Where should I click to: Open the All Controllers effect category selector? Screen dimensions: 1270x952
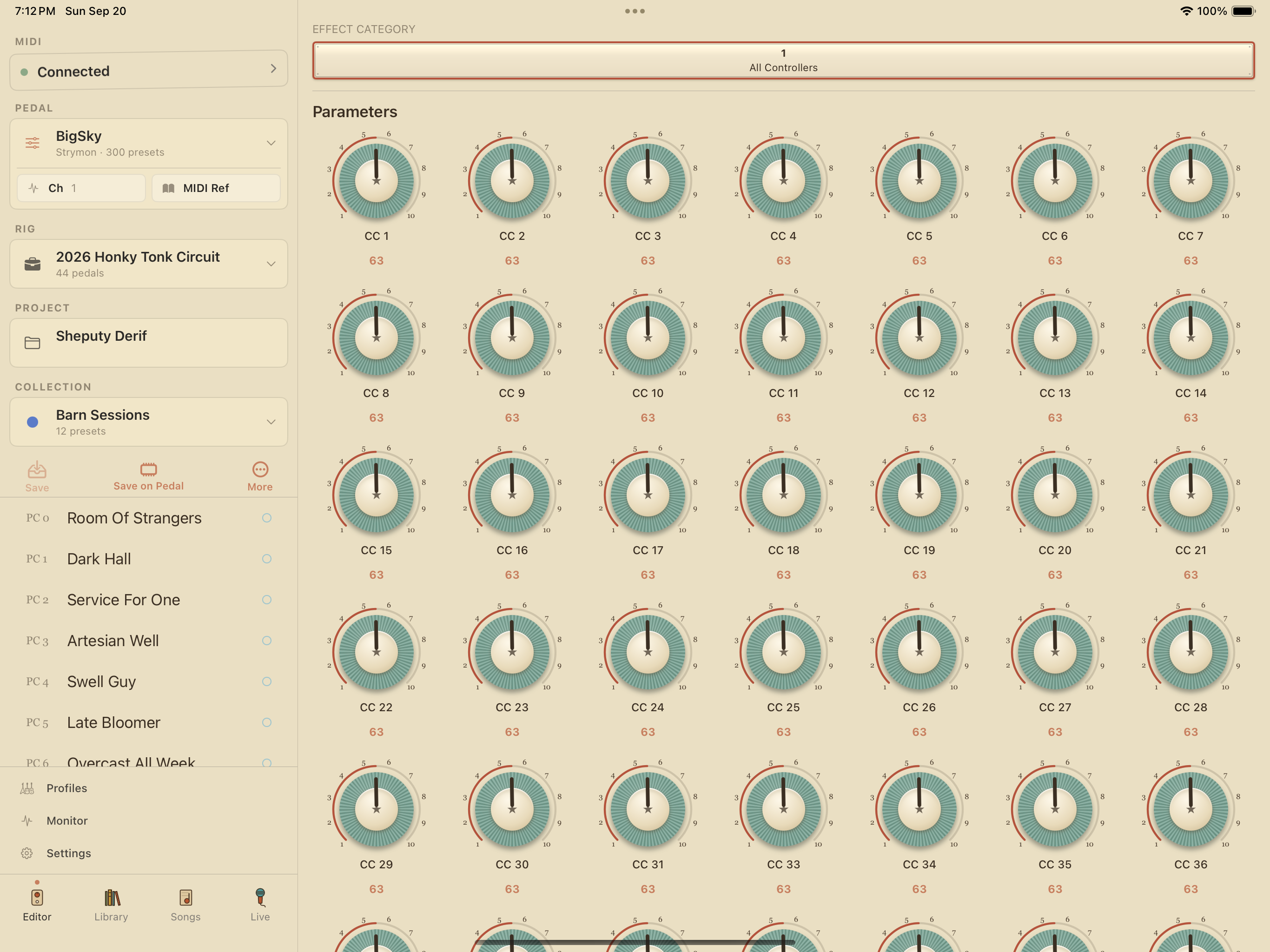(x=783, y=60)
